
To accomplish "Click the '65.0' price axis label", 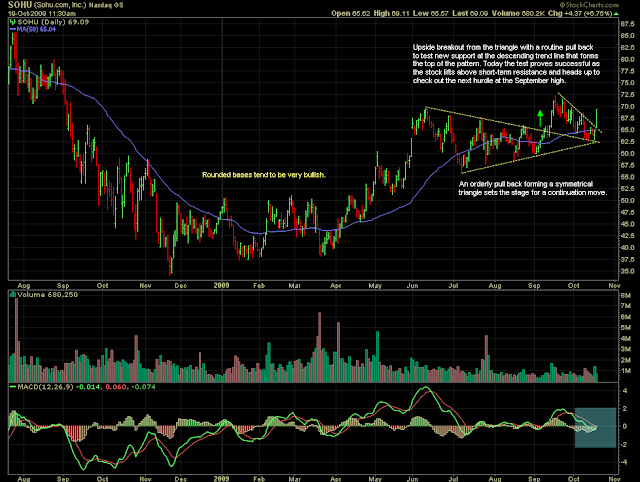I will click(x=627, y=130).
